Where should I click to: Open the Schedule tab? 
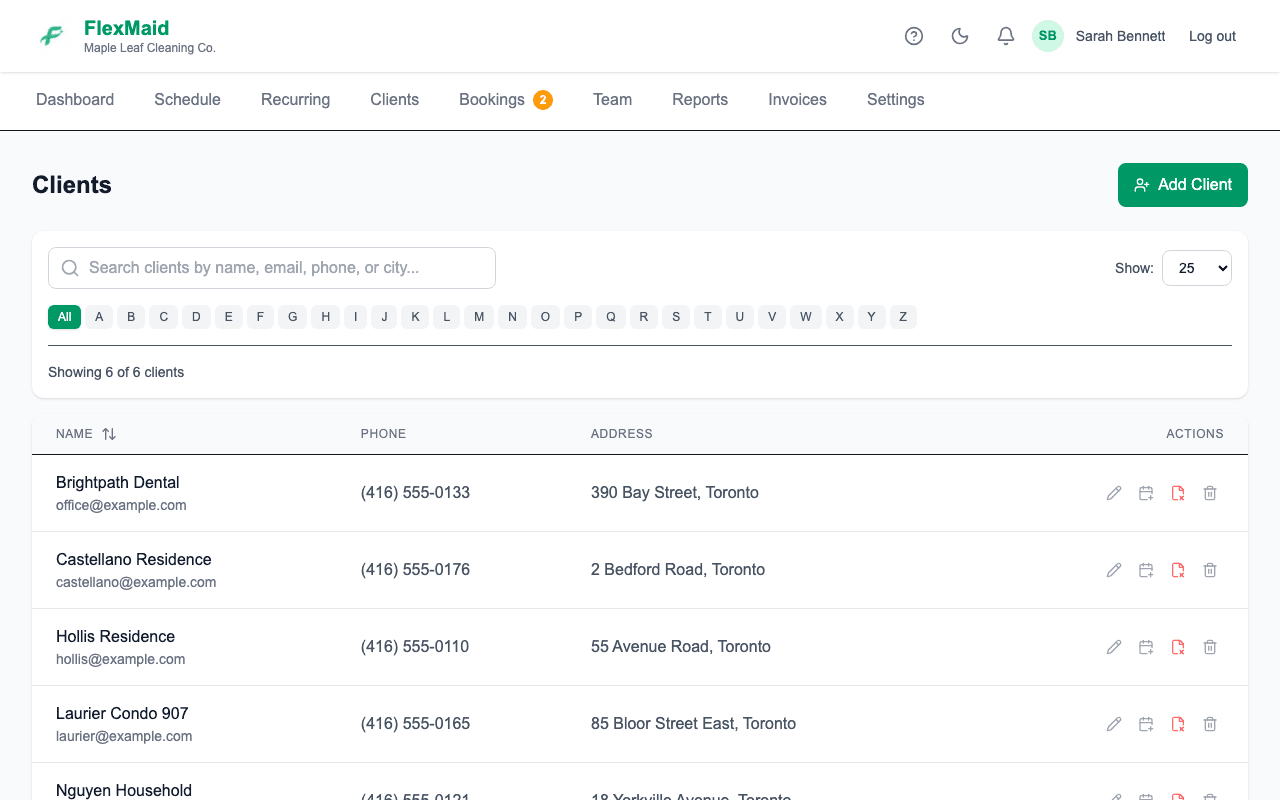pos(187,100)
